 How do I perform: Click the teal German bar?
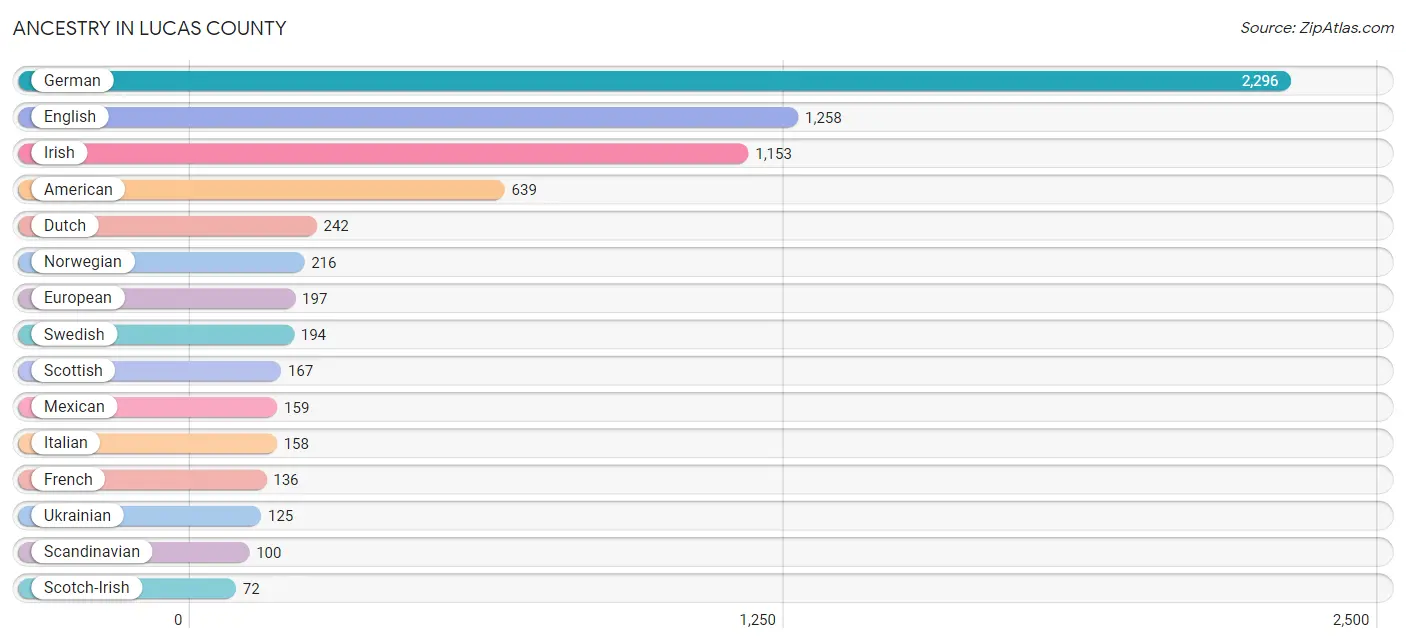pos(654,81)
